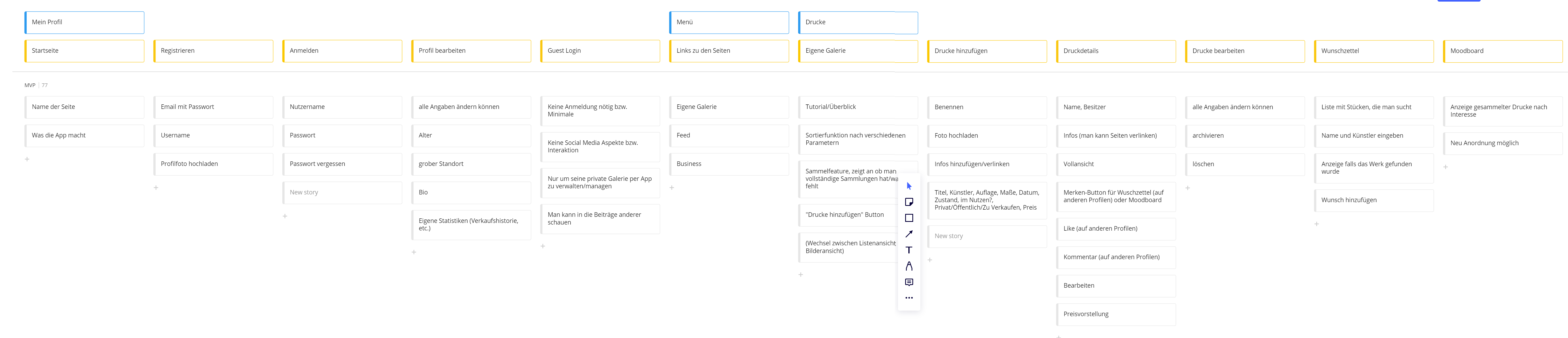Select the Username story card
1568x338 pixels.
(x=213, y=136)
